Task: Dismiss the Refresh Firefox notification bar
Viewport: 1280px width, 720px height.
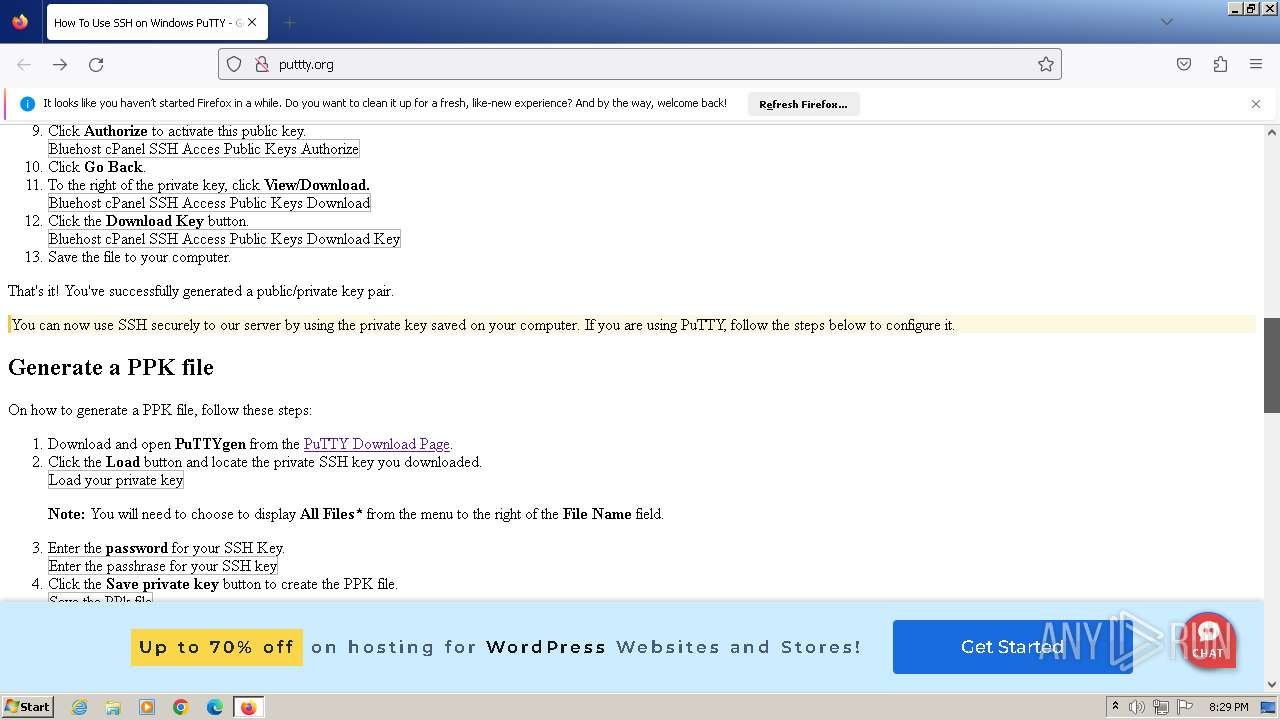Action: coord(1256,104)
